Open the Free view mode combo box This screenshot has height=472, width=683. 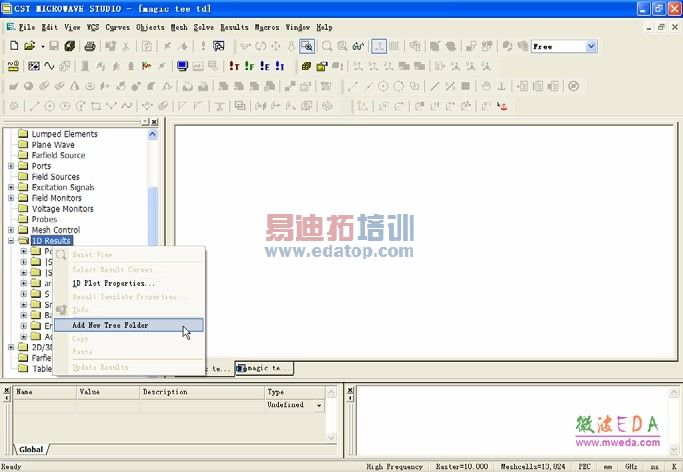point(592,46)
